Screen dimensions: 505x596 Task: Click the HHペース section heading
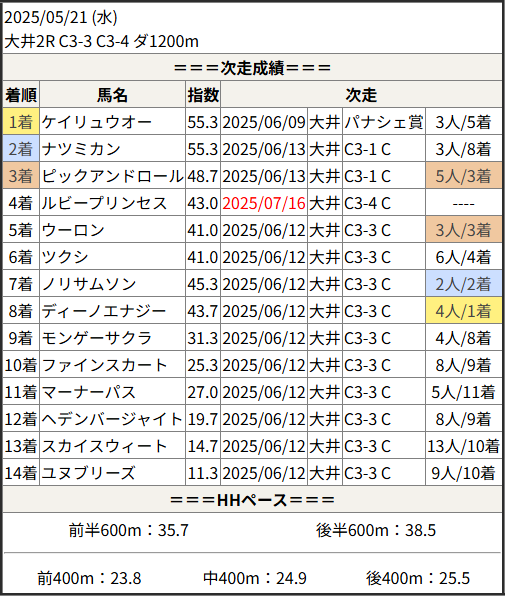[x=252, y=500]
